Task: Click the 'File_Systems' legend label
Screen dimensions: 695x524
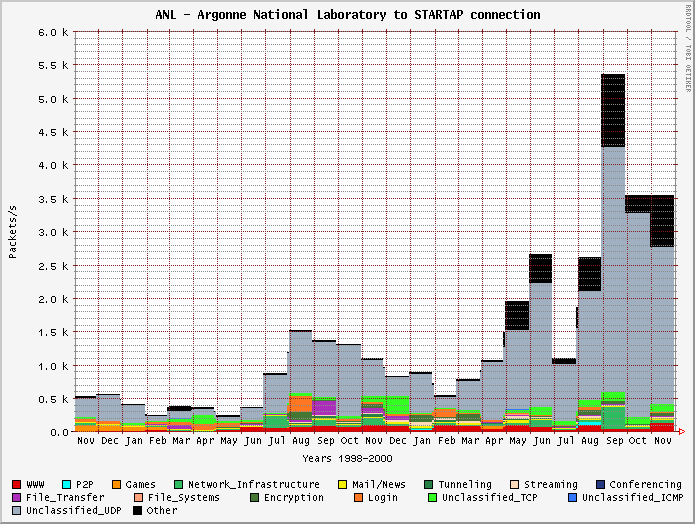Action: (x=184, y=497)
